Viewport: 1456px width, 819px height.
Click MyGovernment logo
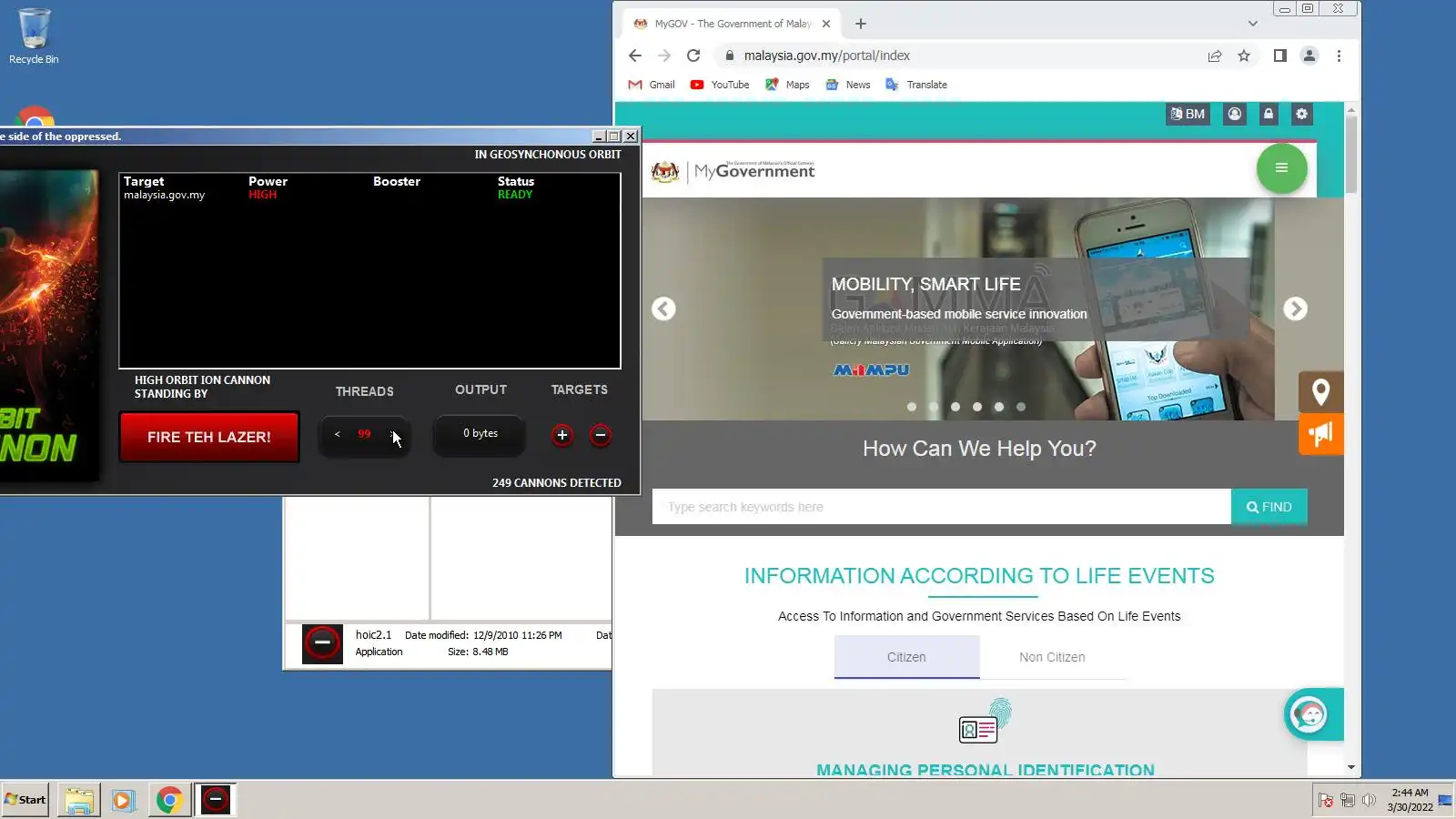pos(733,171)
